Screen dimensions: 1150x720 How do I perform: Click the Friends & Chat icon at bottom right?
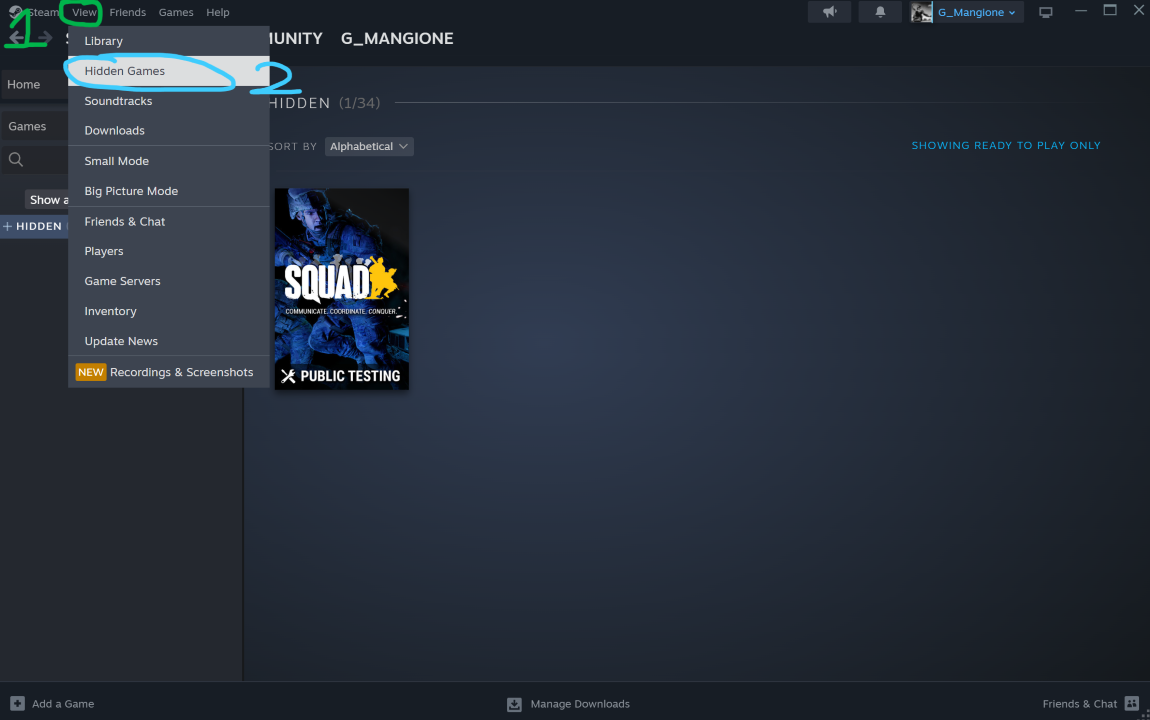1132,703
